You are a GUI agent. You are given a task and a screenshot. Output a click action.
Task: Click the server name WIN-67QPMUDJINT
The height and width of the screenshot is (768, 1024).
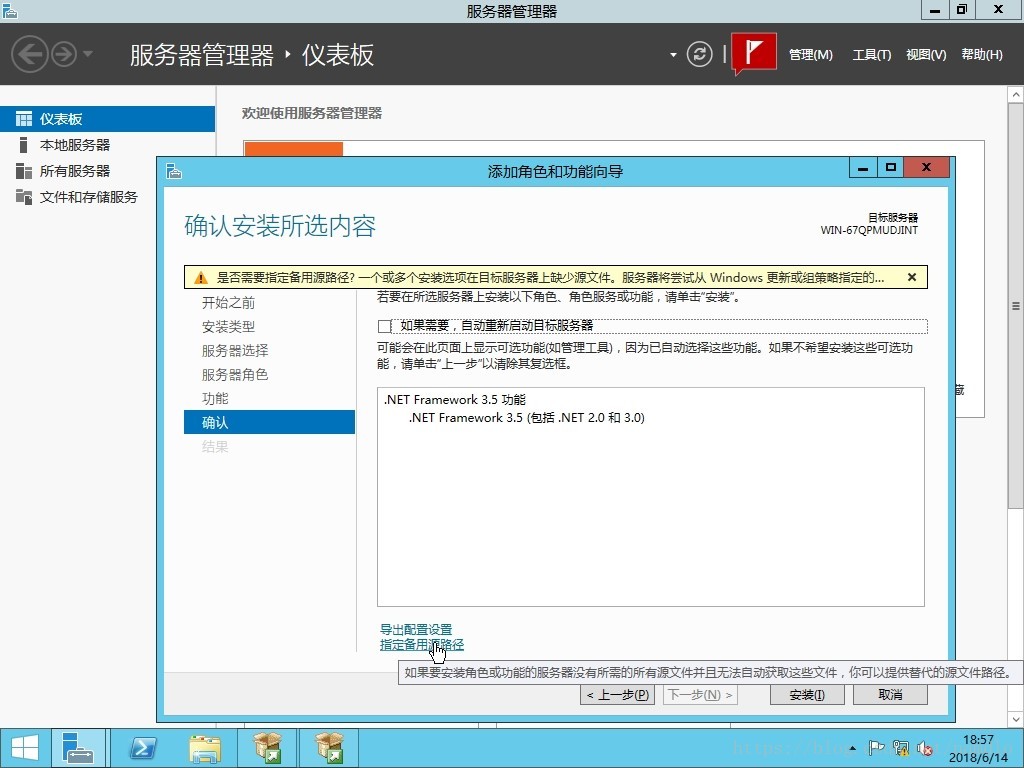click(x=869, y=230)
